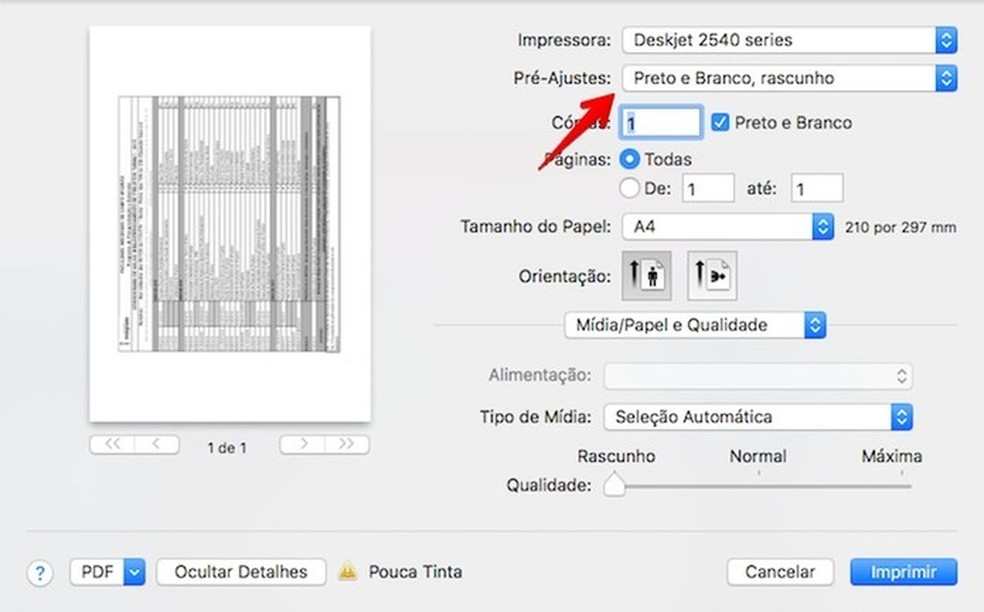The image size is (984, 612).
Task: Uncheck the Preto e Branco checkbox
Action: [721, 122]
